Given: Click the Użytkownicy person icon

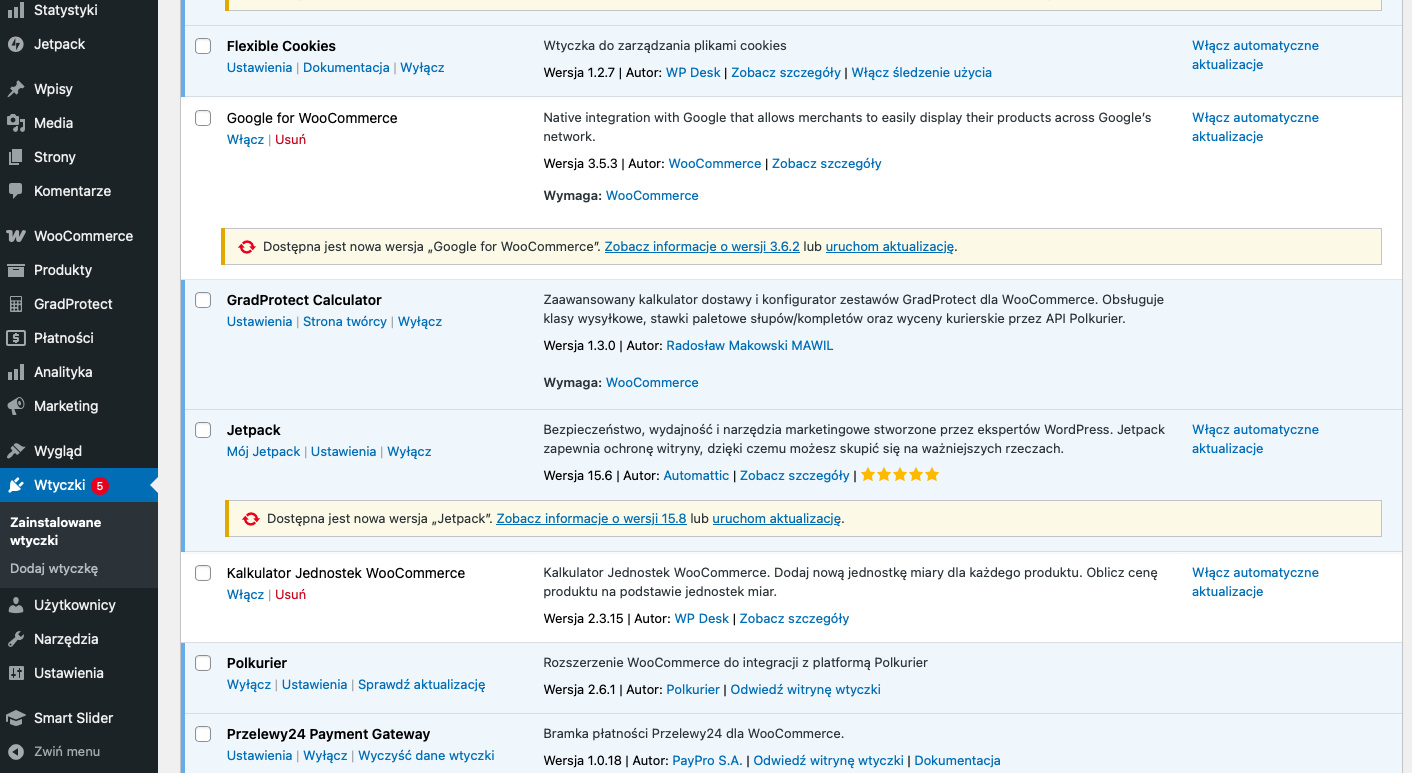Looking at the screenshot, I should click(16, 605).
